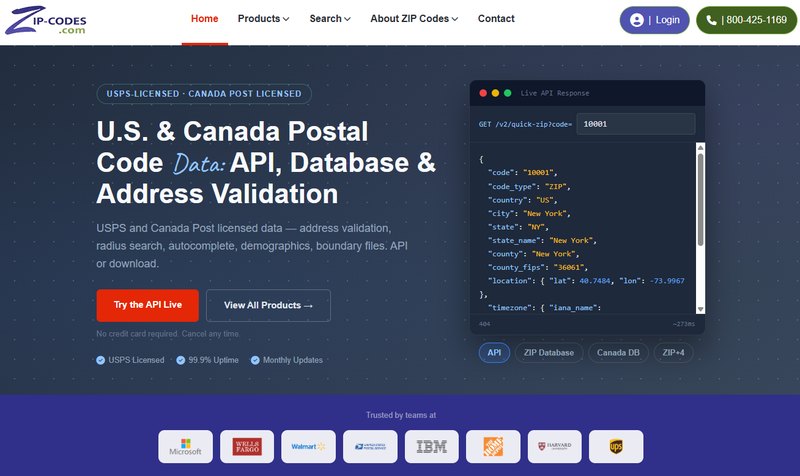
Task: Select the Canada DB tab pill
Action: pos(618,353)
